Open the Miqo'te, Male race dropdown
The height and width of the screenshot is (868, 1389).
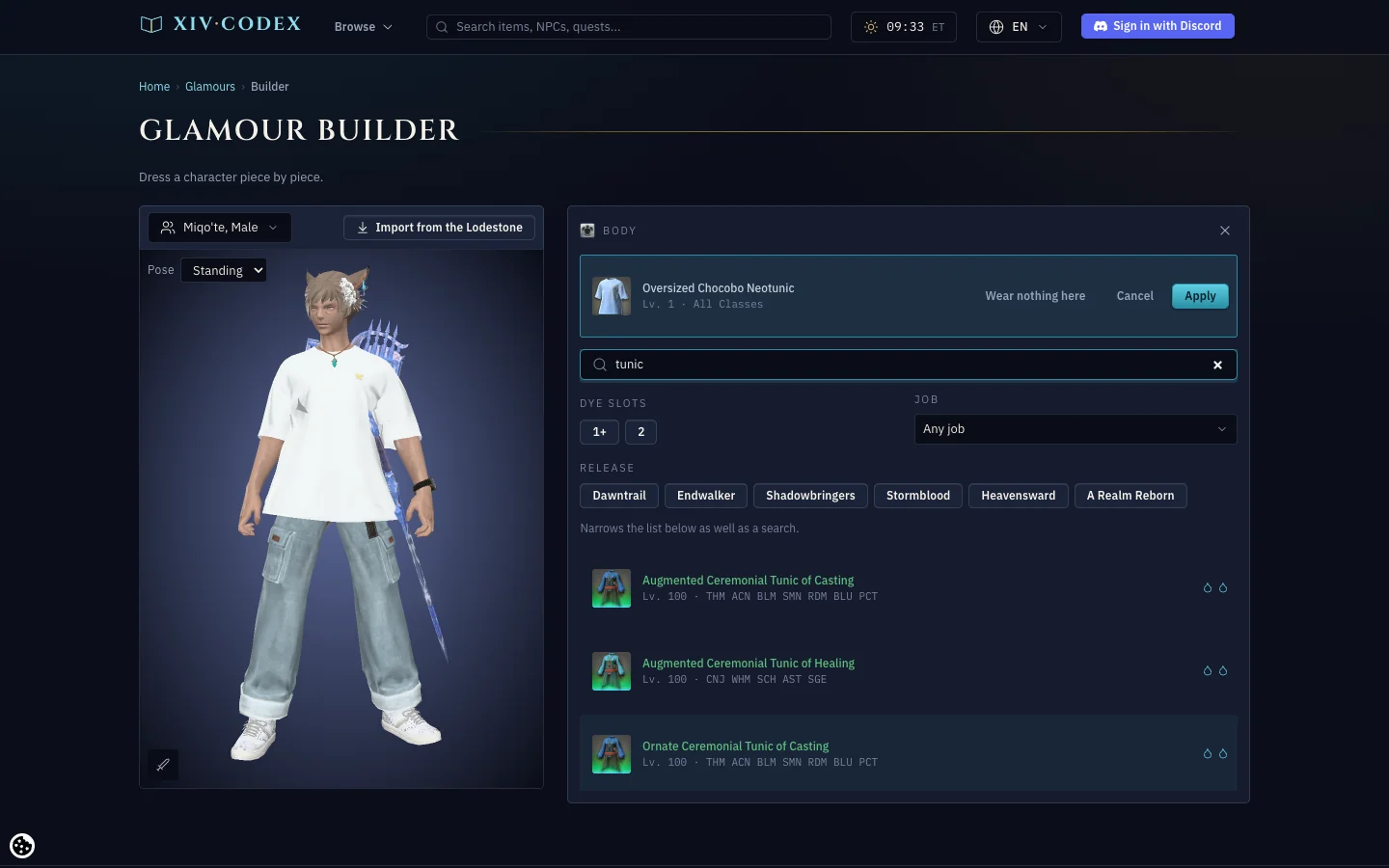click(x=220, y=228)
